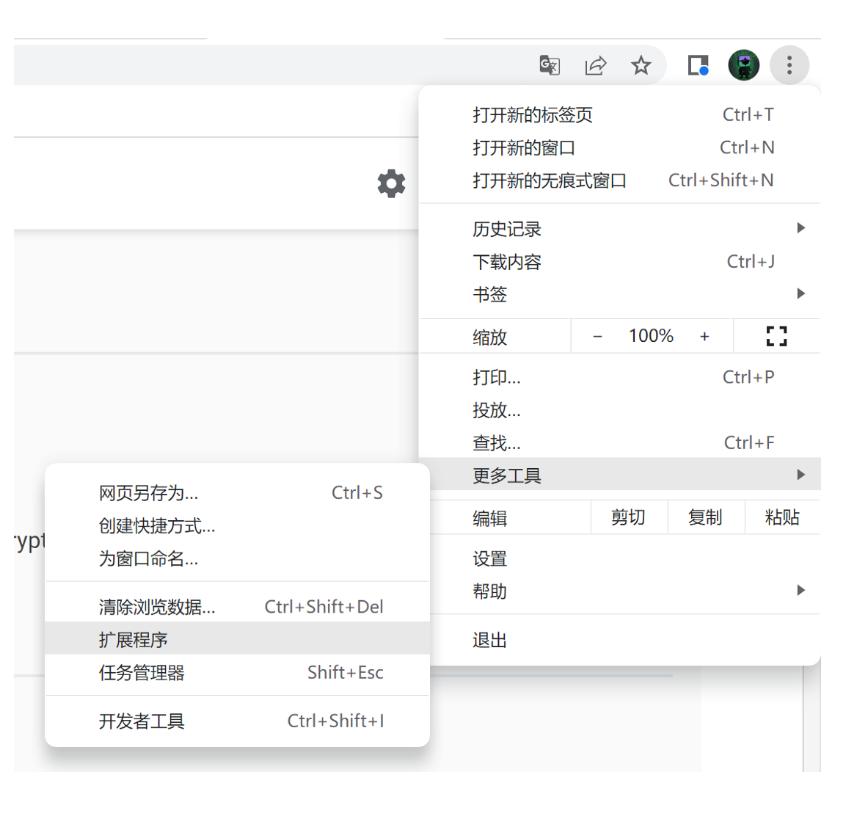849x816 pixels.
Task: Open 打开新的无痕式窗口
Action: point(620,180)
